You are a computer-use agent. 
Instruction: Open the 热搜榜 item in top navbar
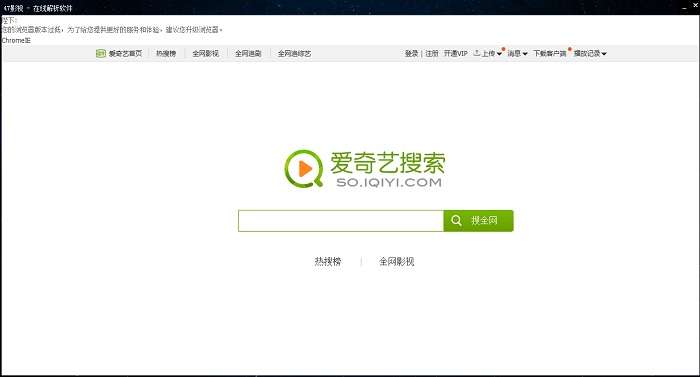coord(166,54)
